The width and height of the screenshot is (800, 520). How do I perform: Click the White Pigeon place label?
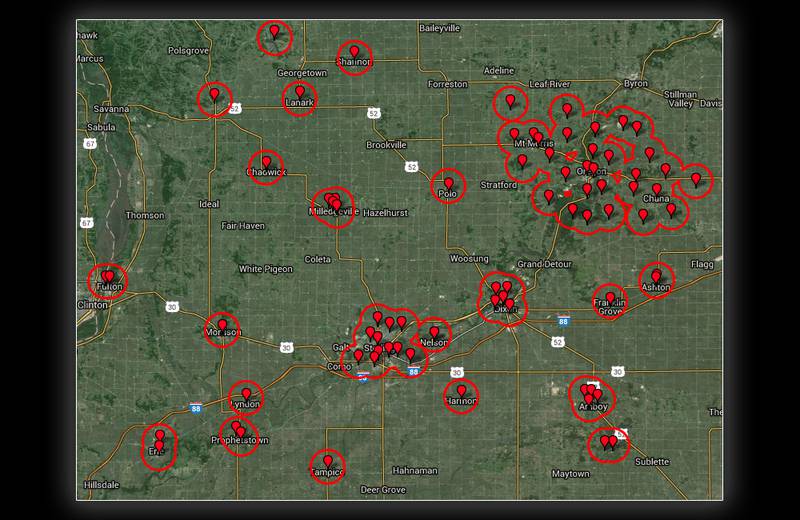[x=265, y=269]
